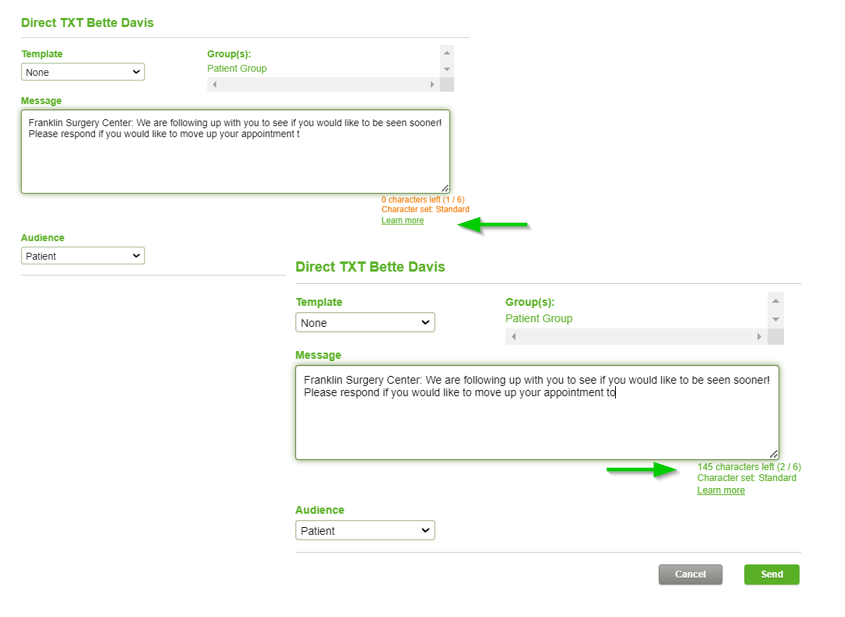Screen dimensions: 845x617
Task: Click the upper Message text box
Action: tap(236, 152)
